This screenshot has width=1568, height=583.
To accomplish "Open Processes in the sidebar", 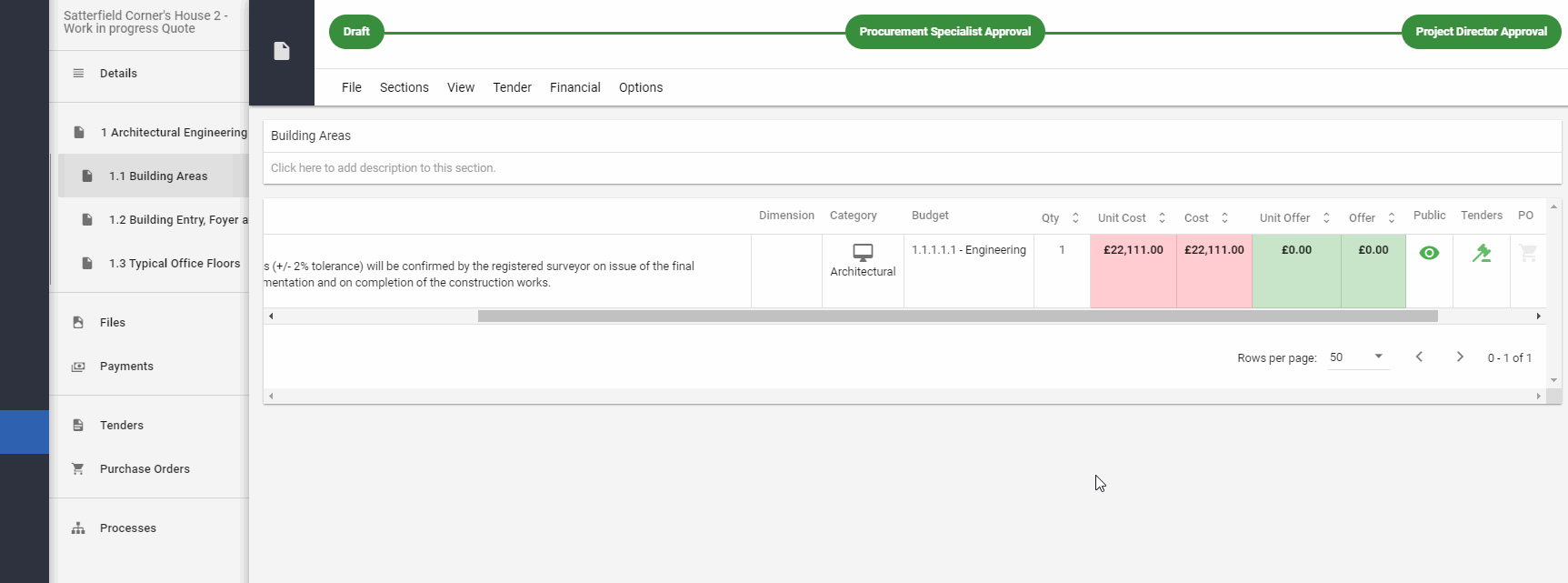I will tap(127, 528).
